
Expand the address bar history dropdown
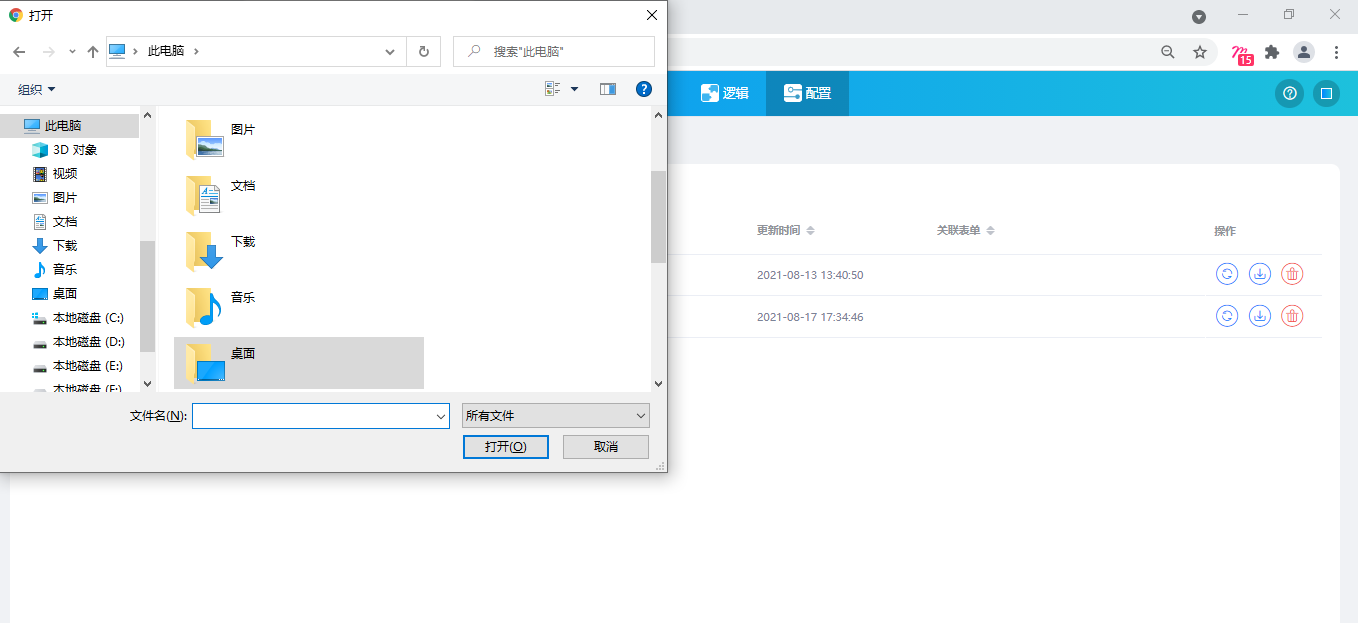click(x=390, y=51)
